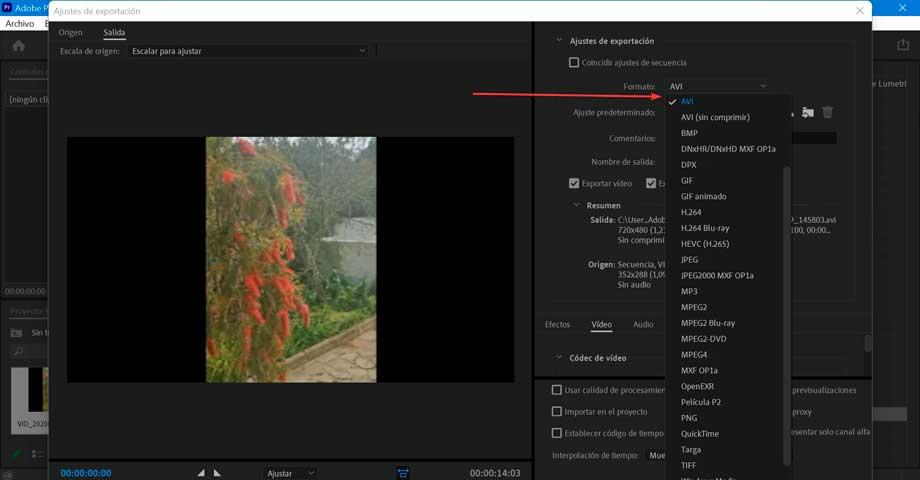
Task: Uncheck the Exportar vídeo checkbox
Action: (574, 183)
